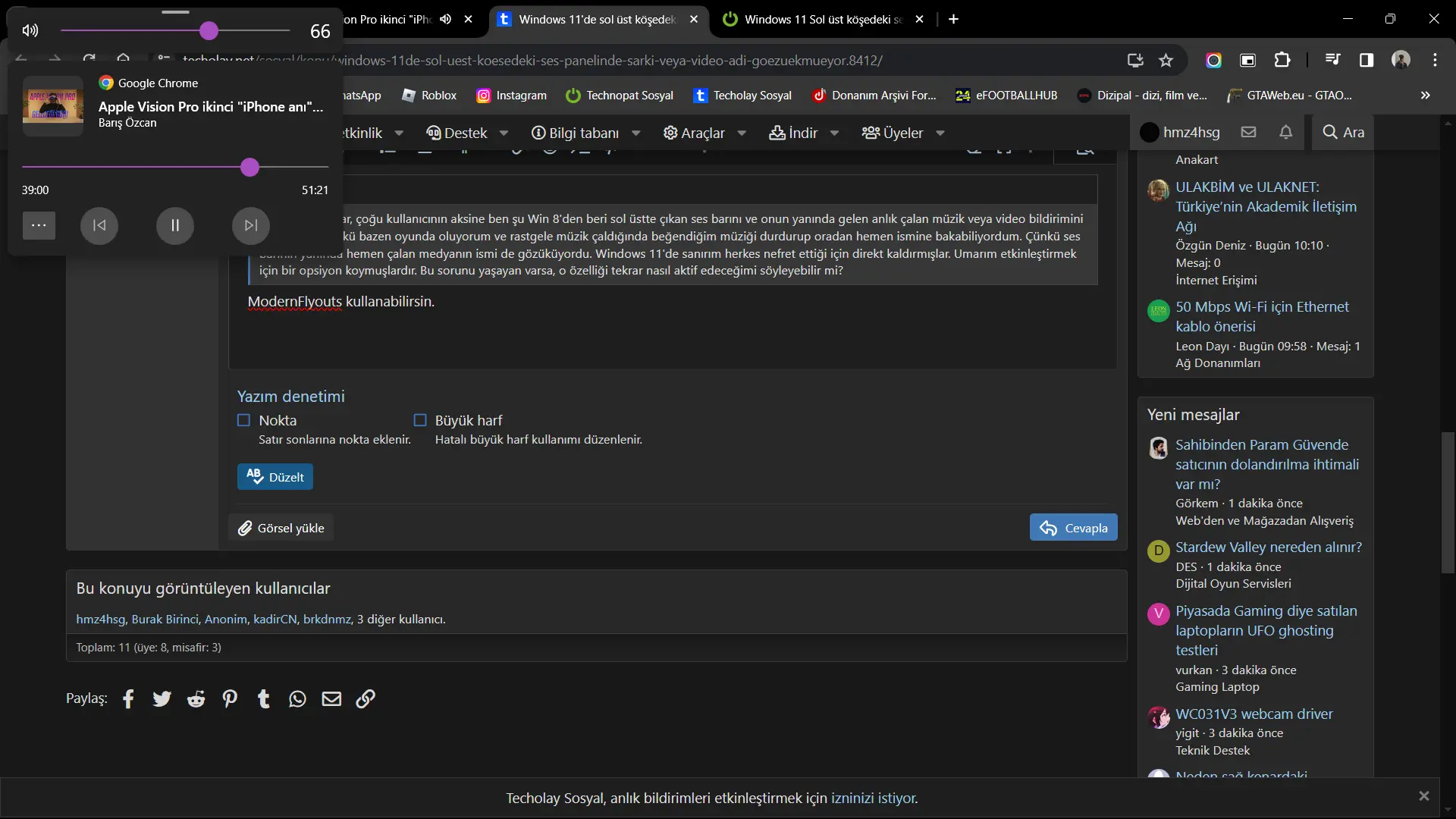Share the thread by email icon
Image resolution: width=1456 pixels, height=819 pixels.
[331, 698]
